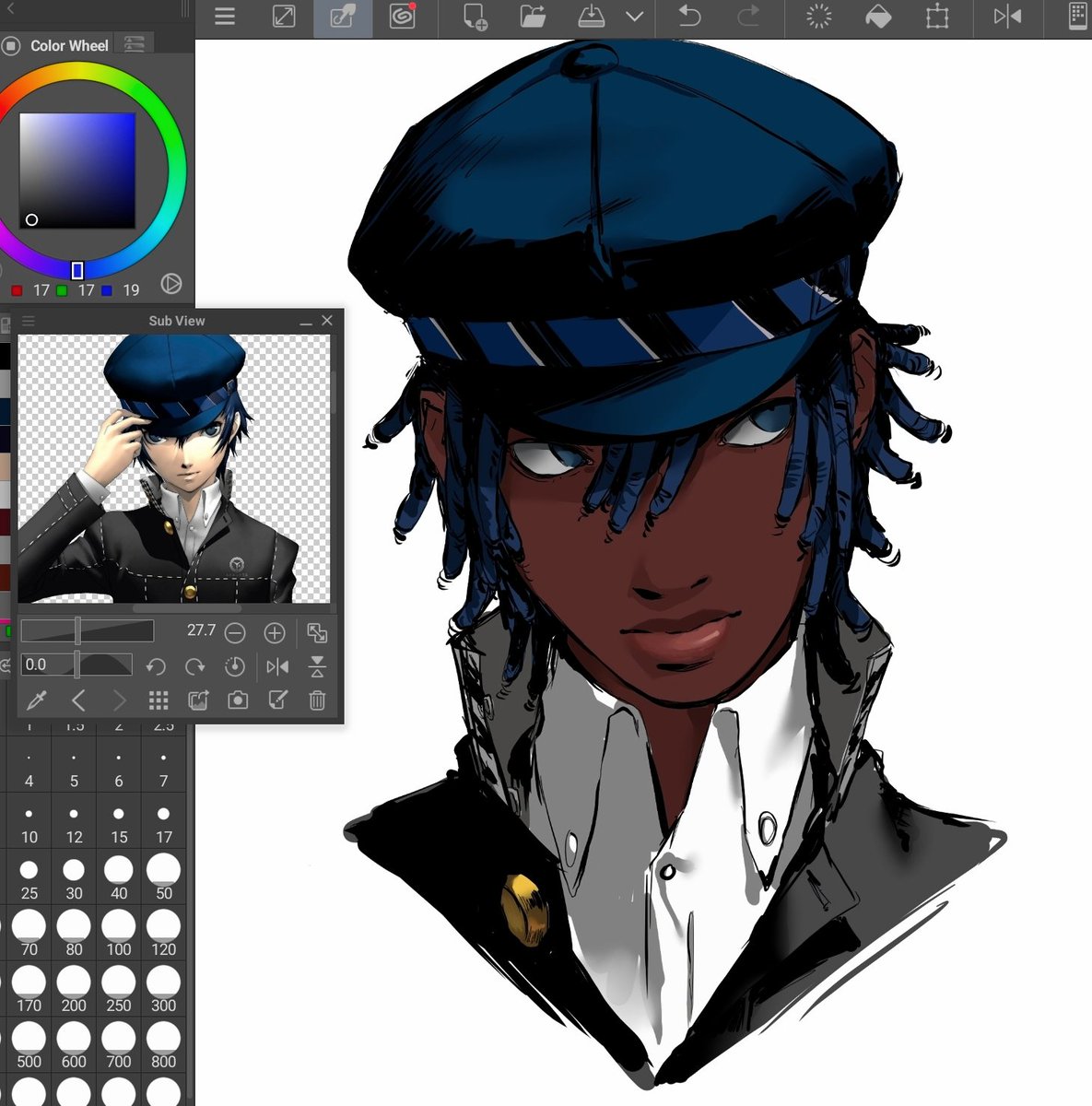The width and height of the screenshot is (1092, 1106).
Task: Toggle color space with circular arrow button
Action: [171, 284]
